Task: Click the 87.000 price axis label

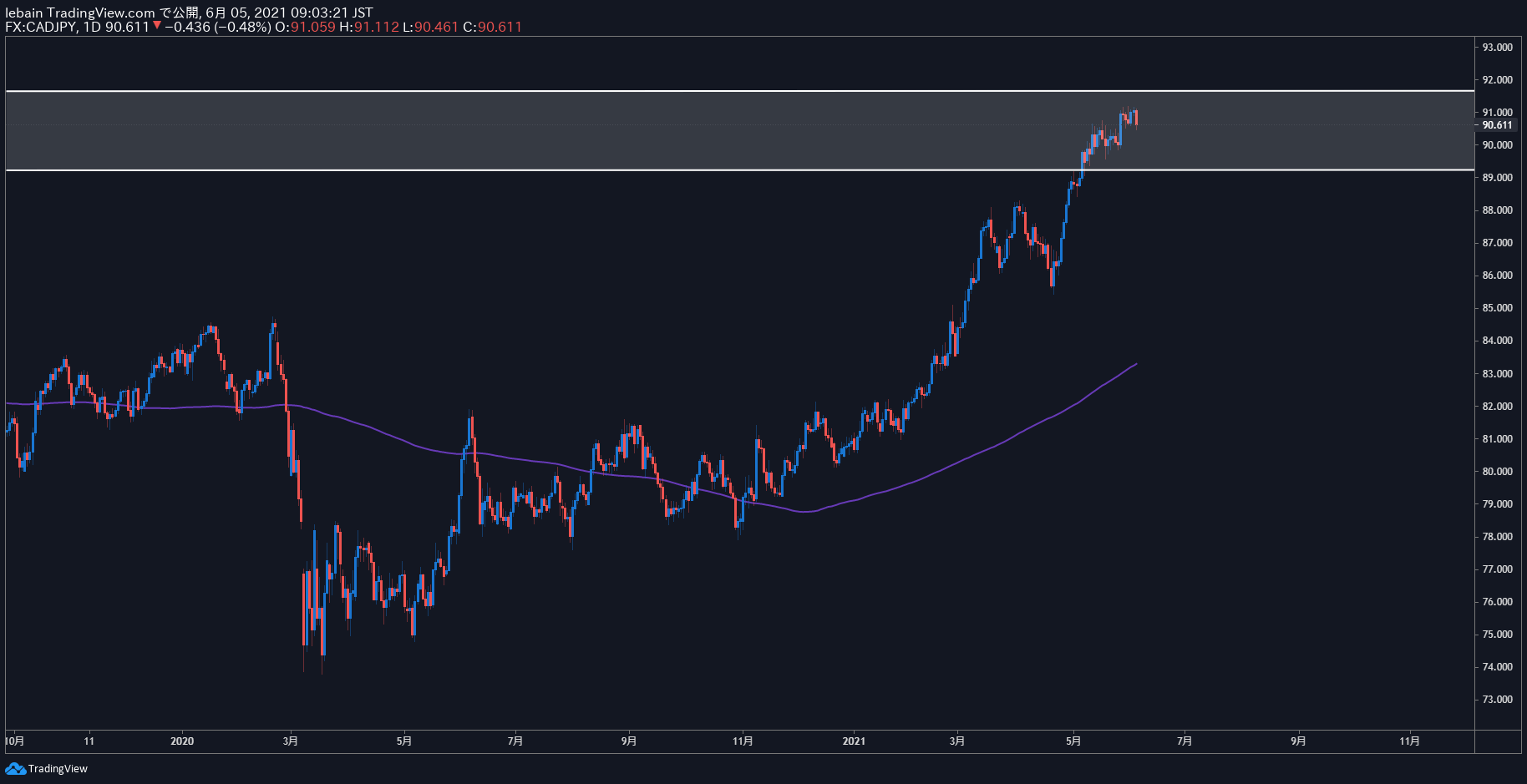Action: click(1497, 243)
